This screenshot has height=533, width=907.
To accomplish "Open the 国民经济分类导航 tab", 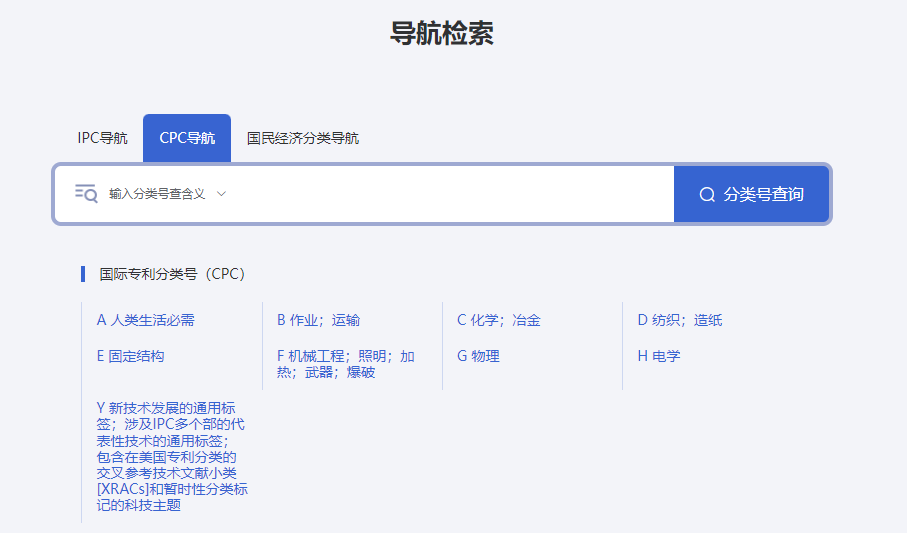I will click(x=302, y=138).
